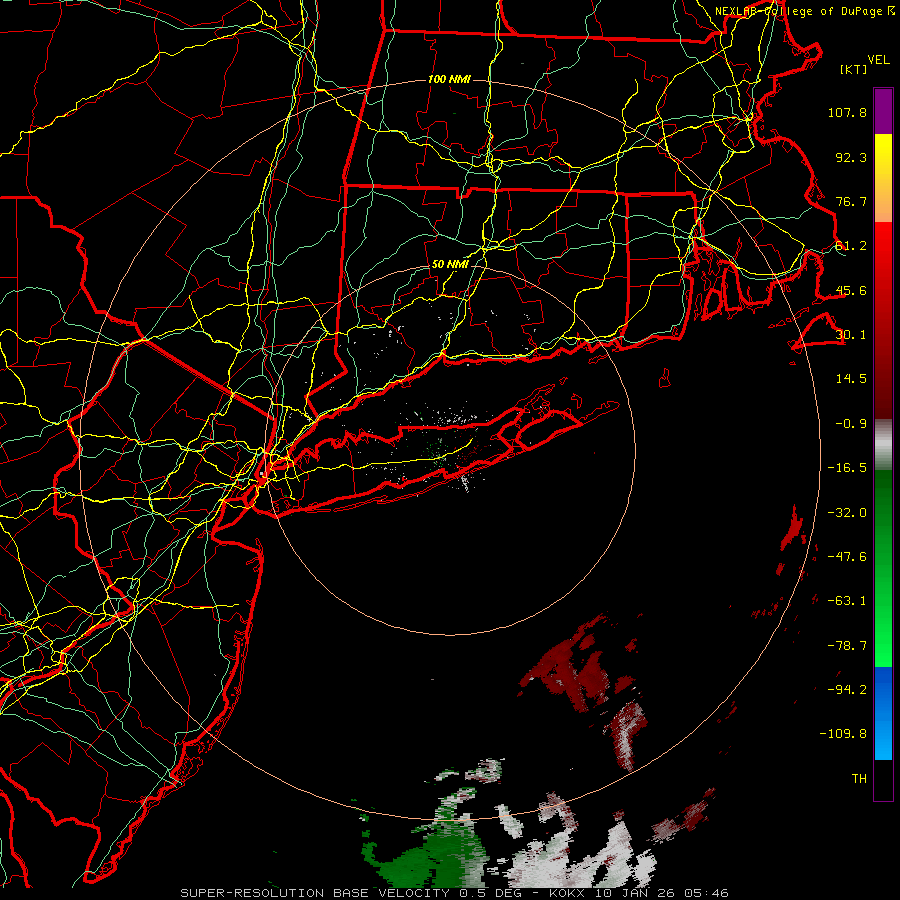Select the -94.2 scale value
The height and width of the screenshot is (900, 900).
[847, 689]
